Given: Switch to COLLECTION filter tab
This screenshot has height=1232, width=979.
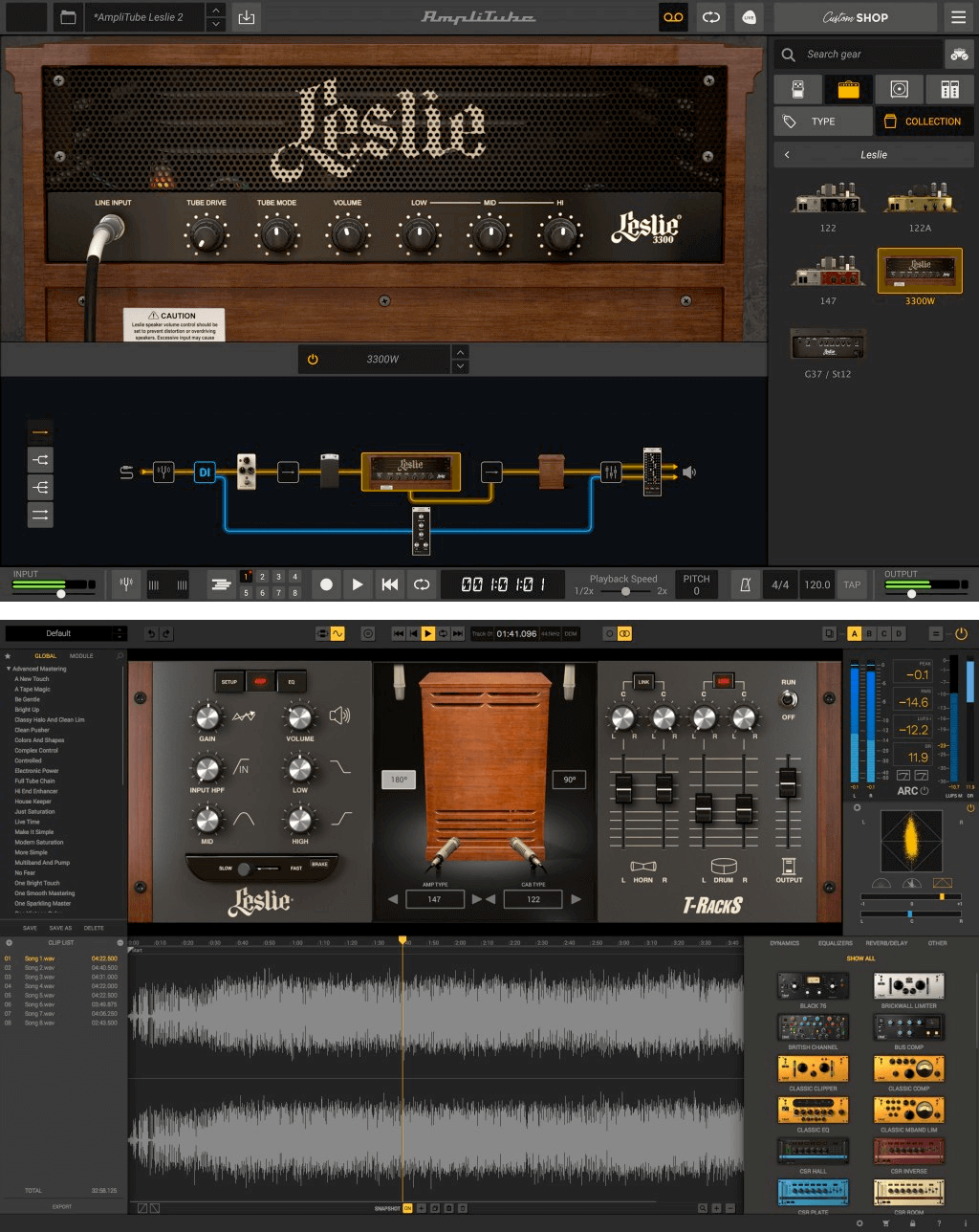Looking at the screenshot, I should tap(924, 121).
